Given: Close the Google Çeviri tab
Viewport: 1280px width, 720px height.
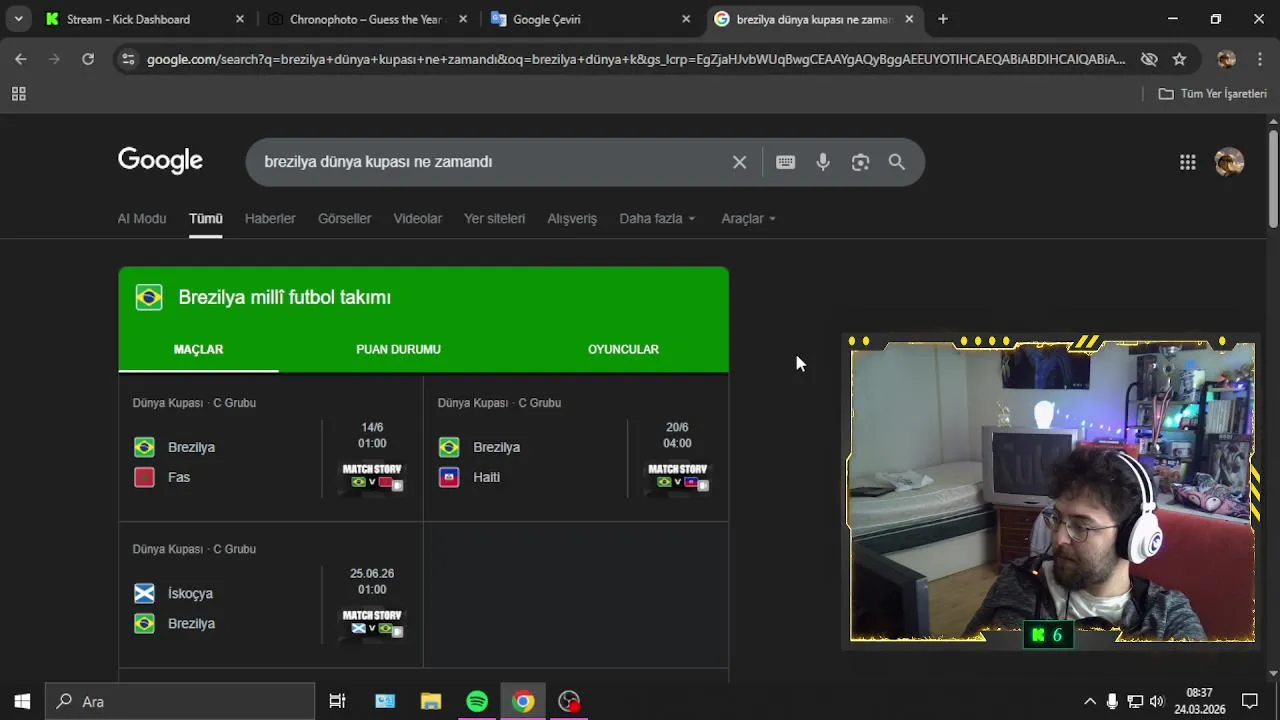Looking at the screenshot, I should click(686, 19).
